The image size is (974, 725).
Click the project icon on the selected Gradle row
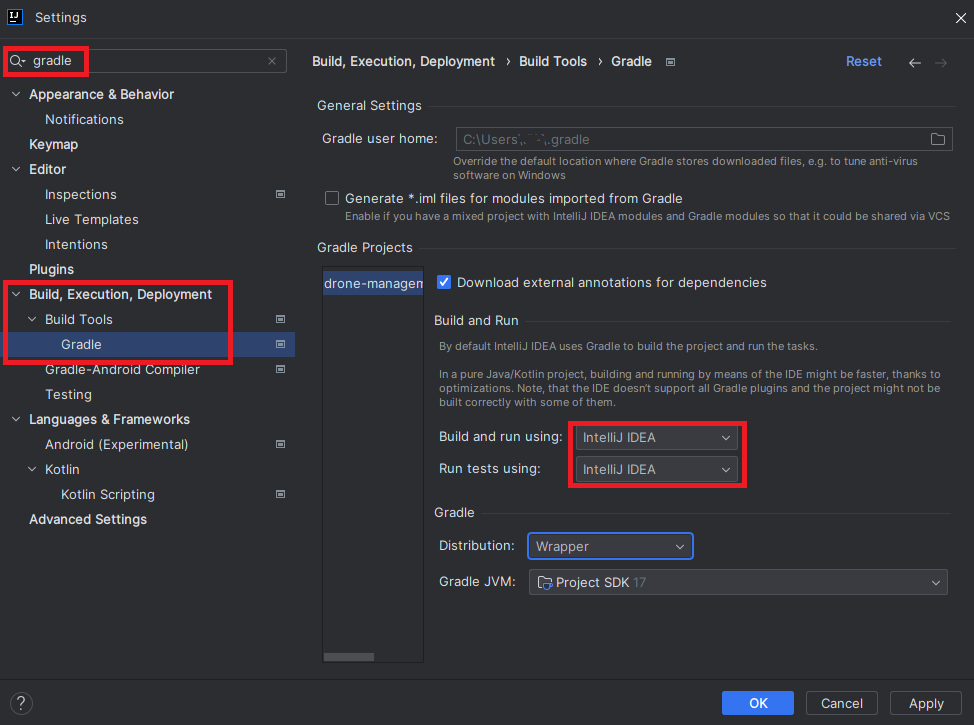[x=280, y=344]
